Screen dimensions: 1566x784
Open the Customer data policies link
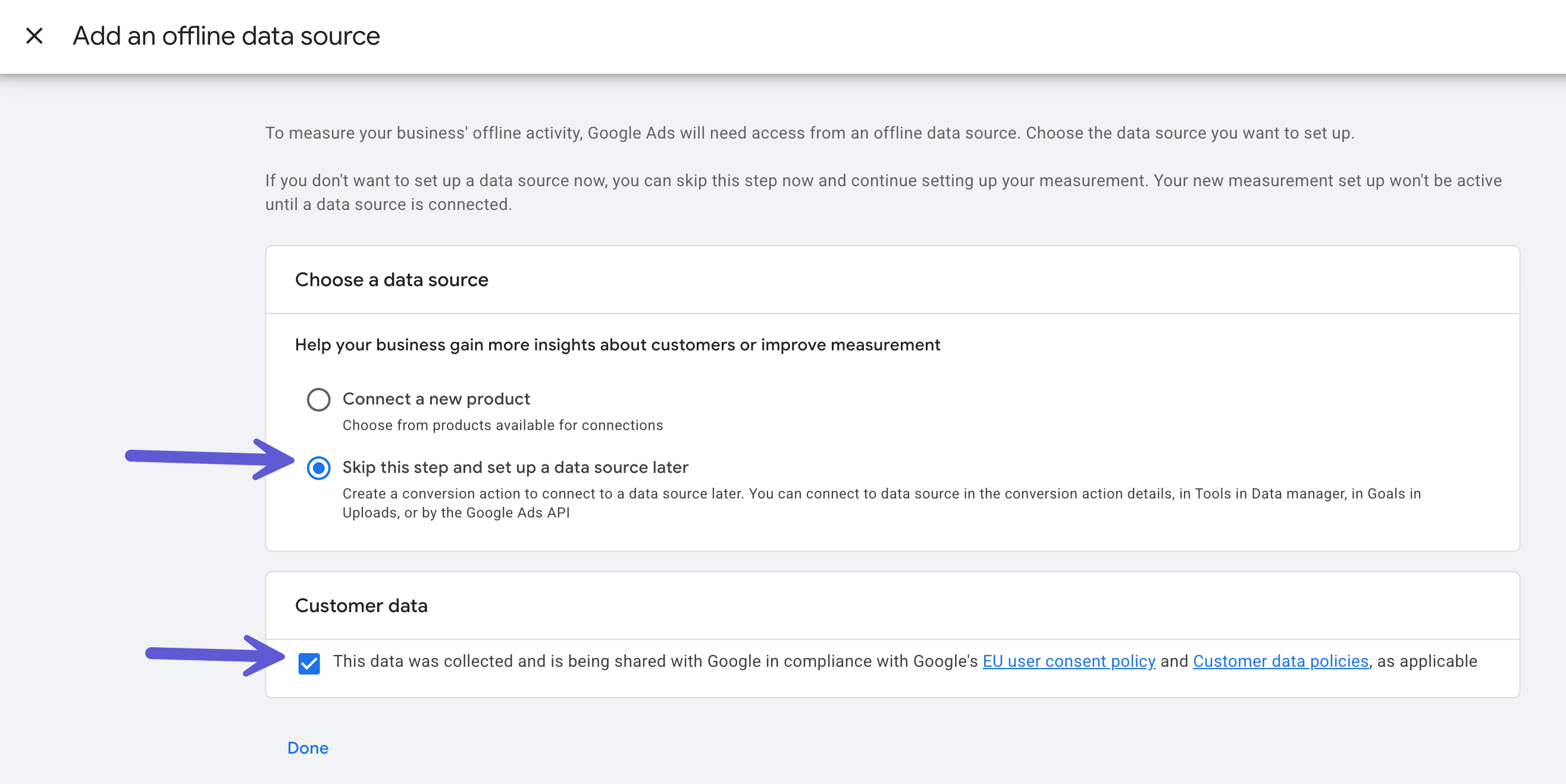click(1280, 661)
